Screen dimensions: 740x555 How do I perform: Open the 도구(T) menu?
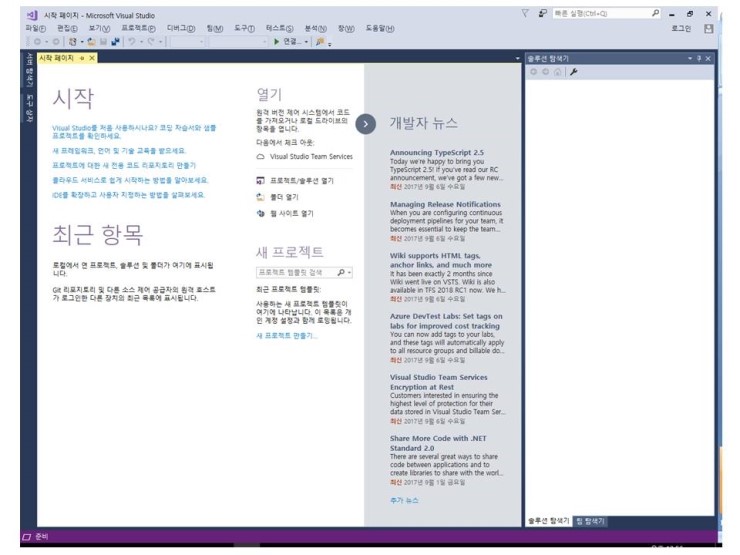coord(244,29)
